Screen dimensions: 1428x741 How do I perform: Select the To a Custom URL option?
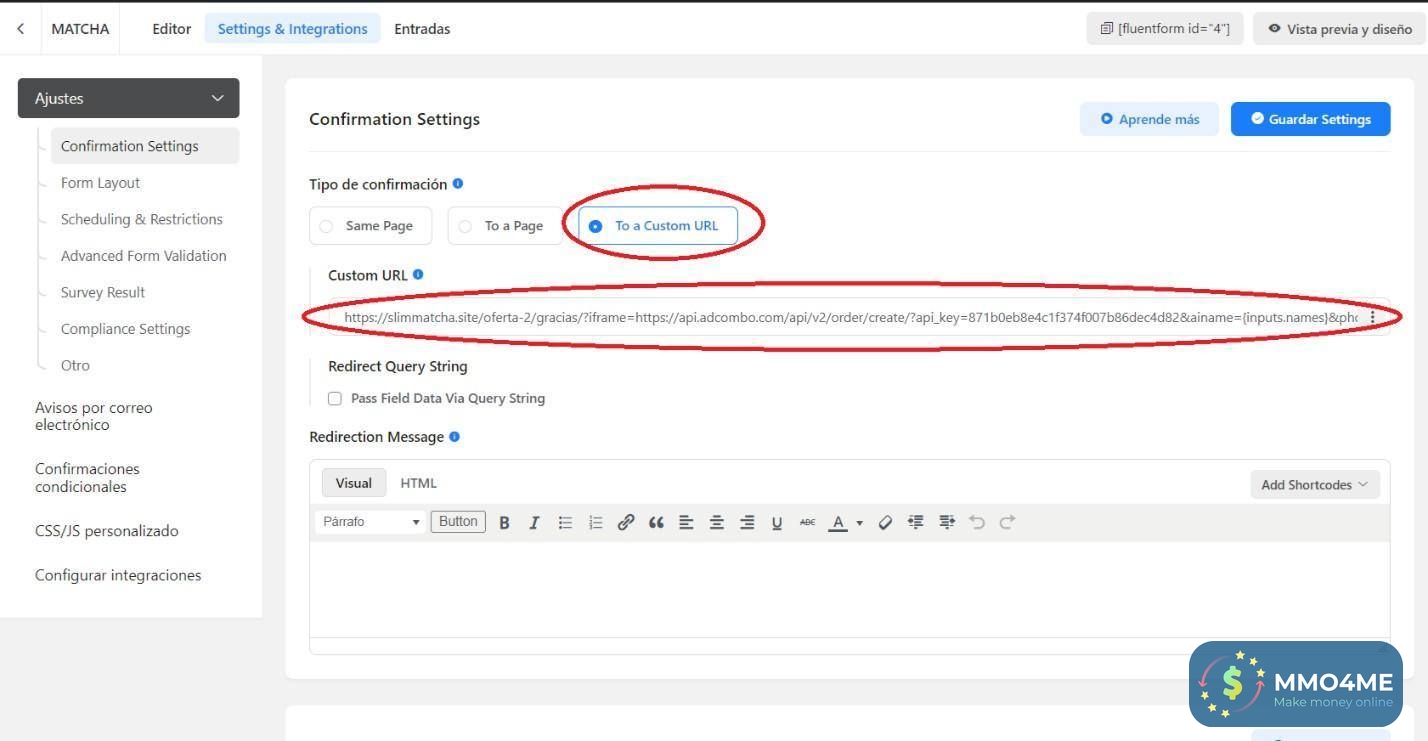coord(658,226)
